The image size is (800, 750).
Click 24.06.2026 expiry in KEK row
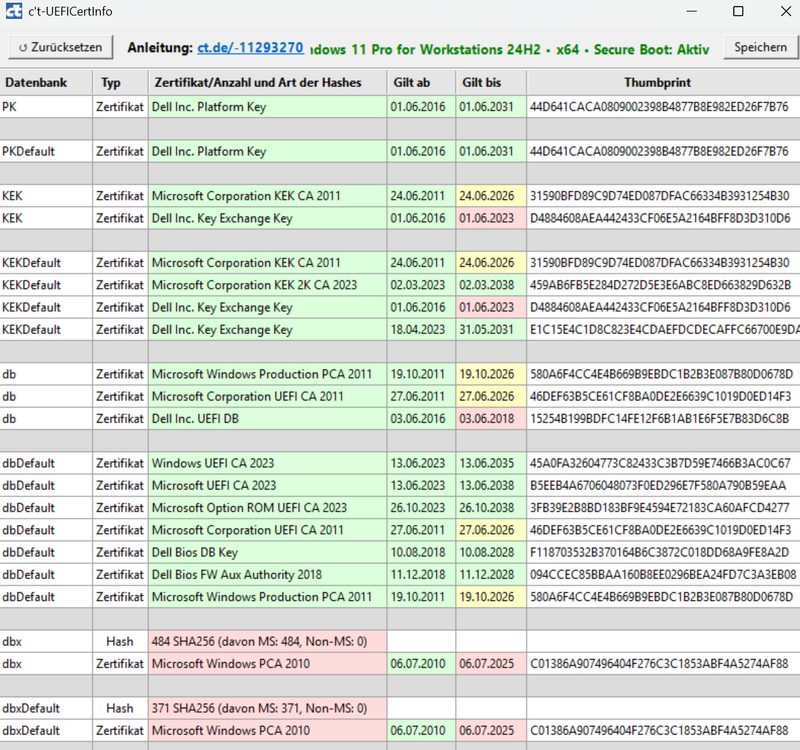click(491, 196)
